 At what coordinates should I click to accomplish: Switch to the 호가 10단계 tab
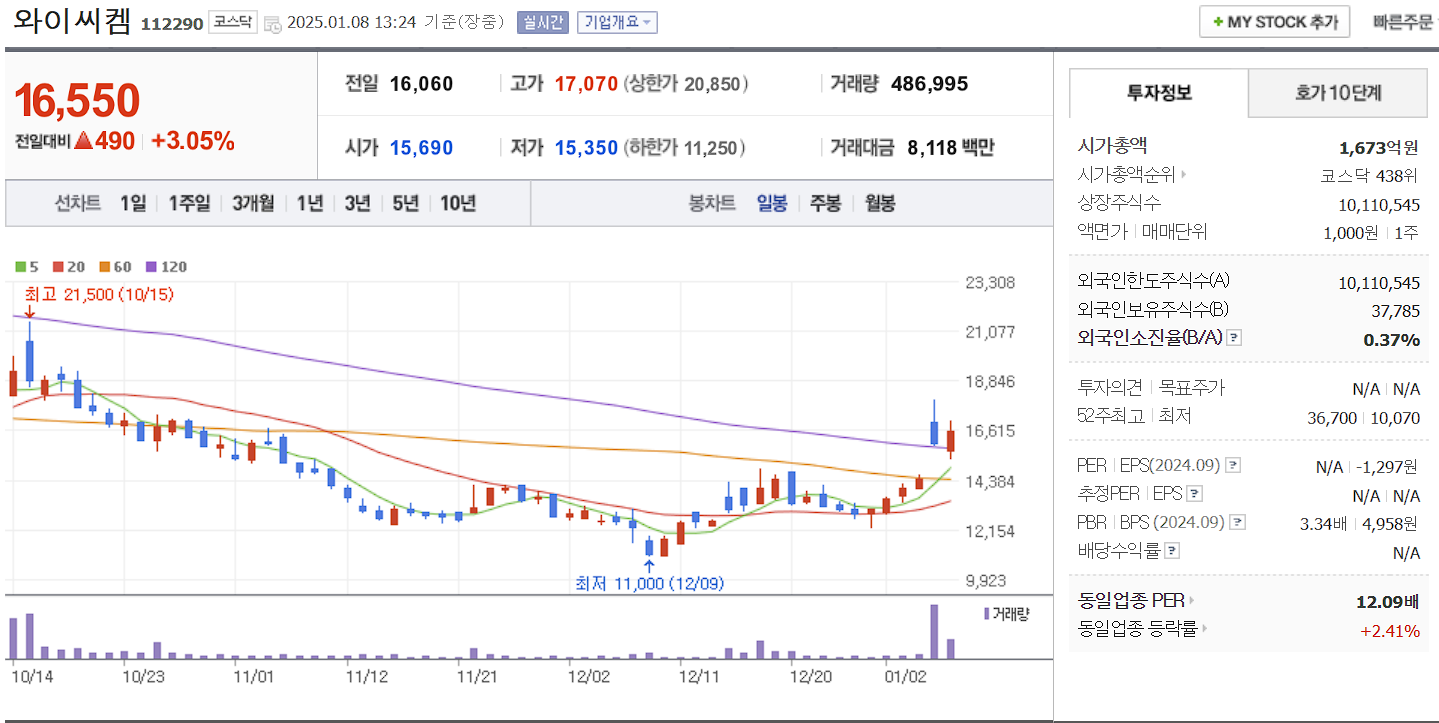[x=1337, y=92]
